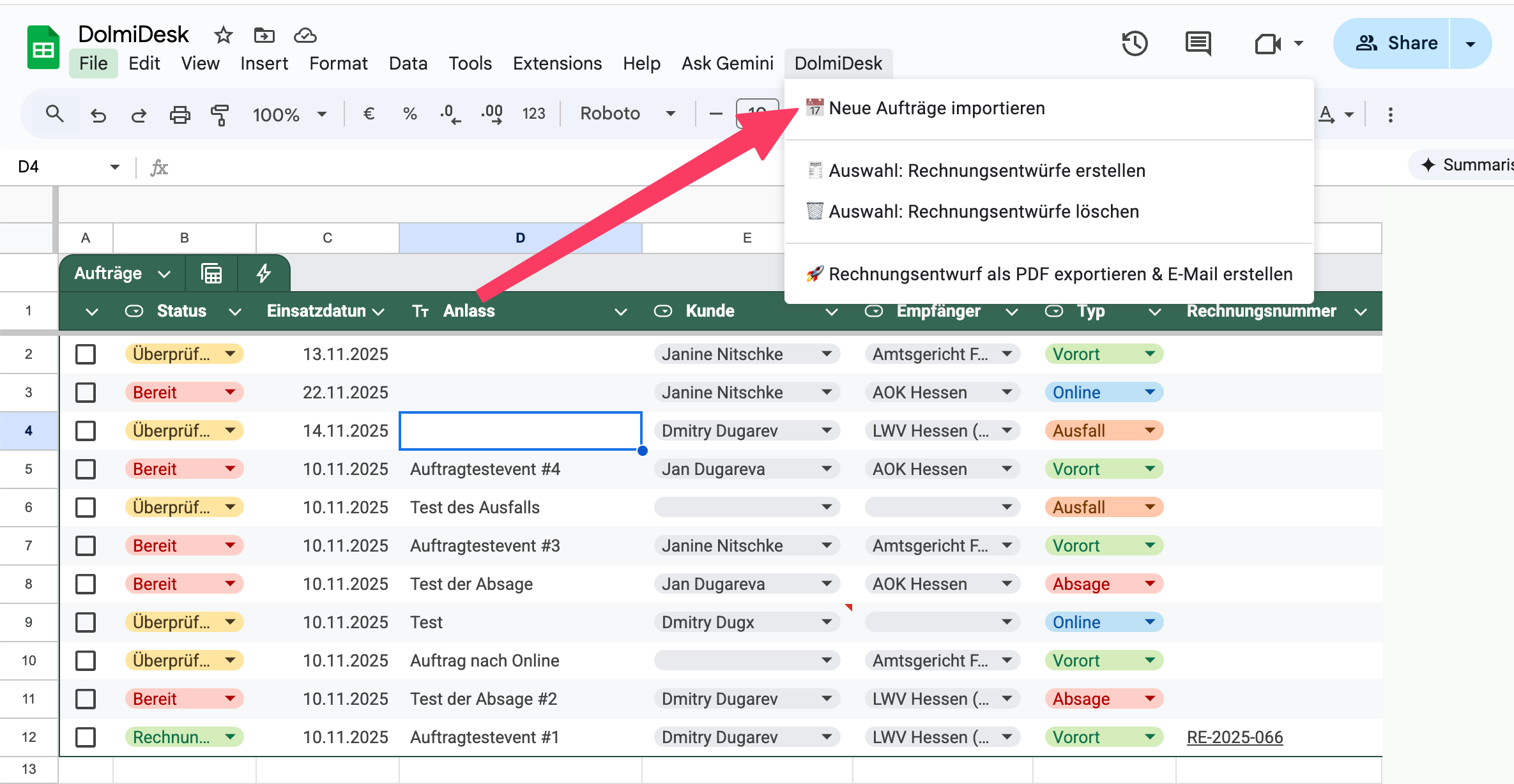The width and height of the screenshot is (1514, 784).
Task: Format as currency with euro icon
Action: click(x=369, y=114)
